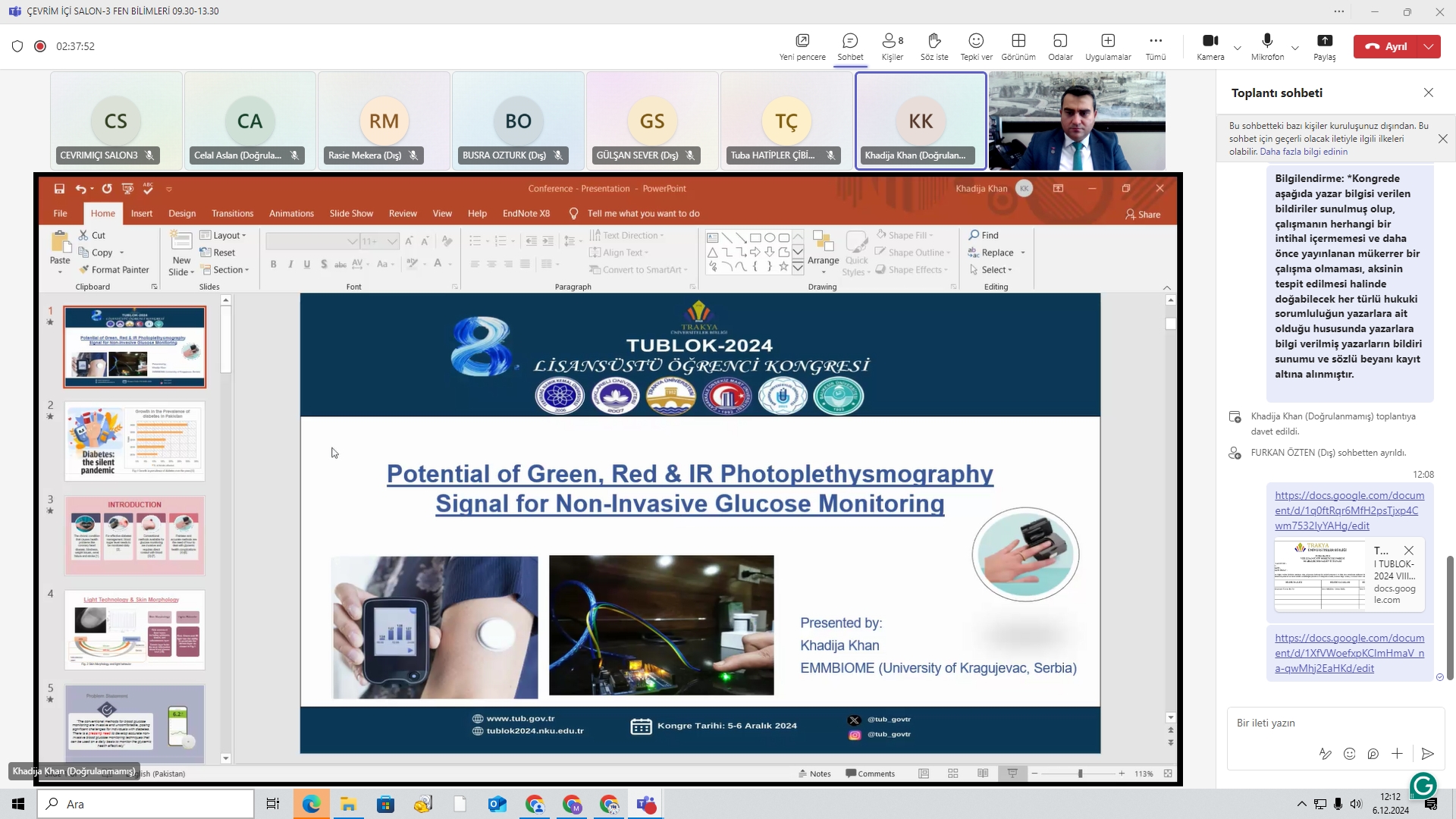The width and height of the screenshot is (1456, 819).
Task: Open the Sohbet chat panel
Action: pyautogui.click(x=850, y=46)
